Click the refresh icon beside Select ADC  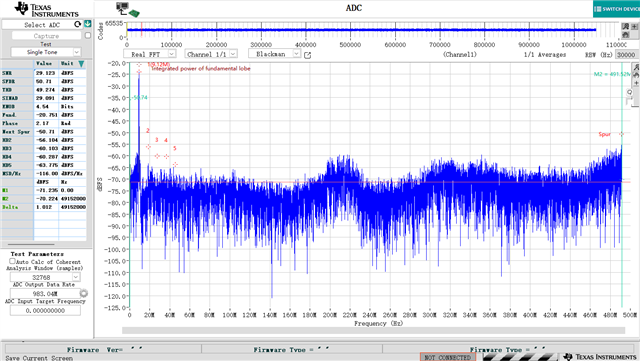[77, 25]
